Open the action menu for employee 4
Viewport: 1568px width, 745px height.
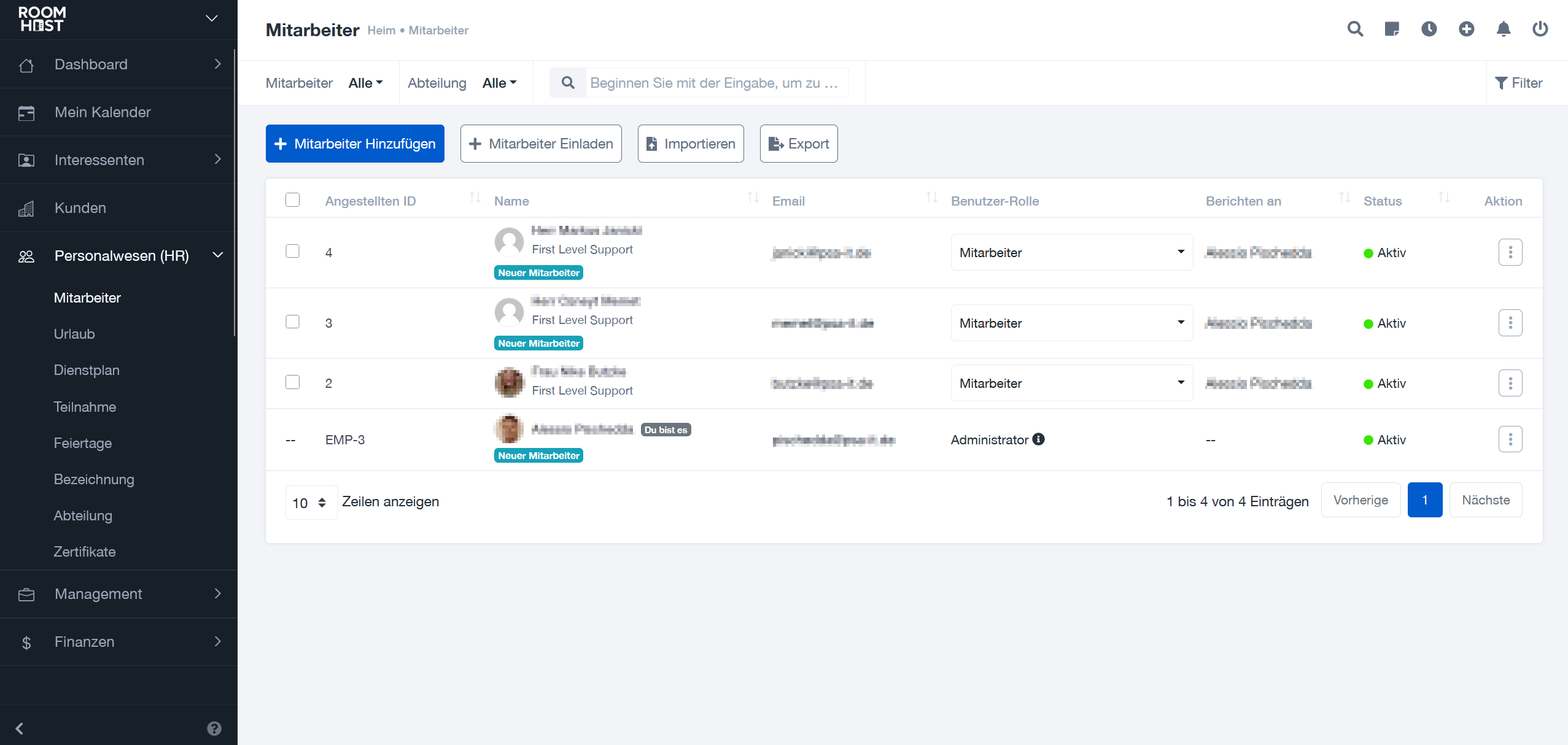(1510, 252)
